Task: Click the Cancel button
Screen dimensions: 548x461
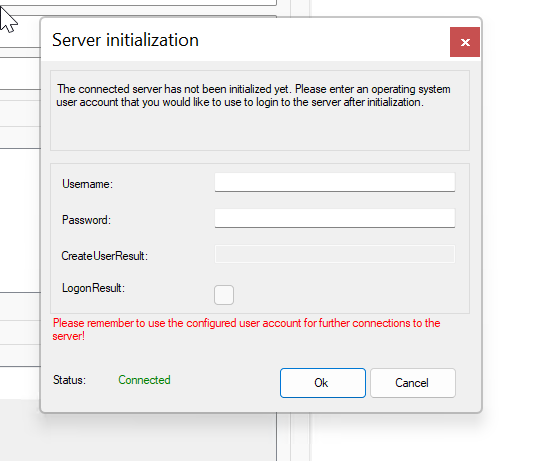Action: (413, 383)
